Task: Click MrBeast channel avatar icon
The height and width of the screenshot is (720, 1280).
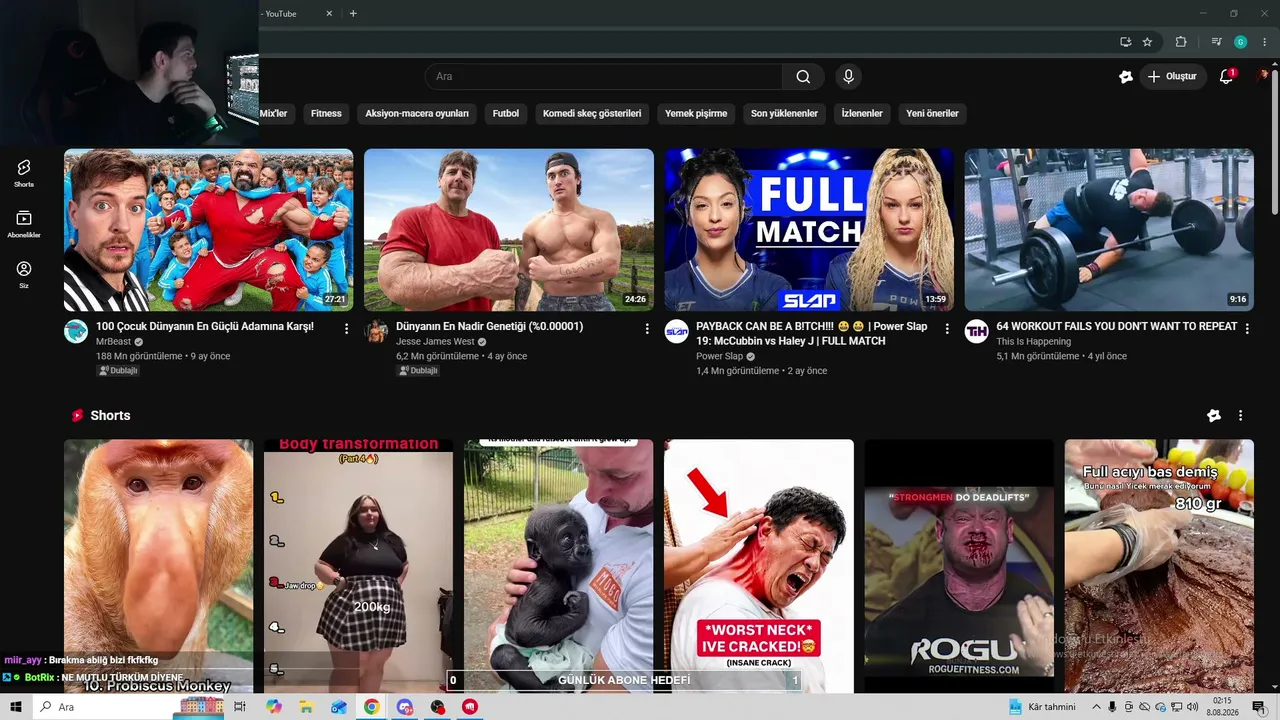Action: 76,332
